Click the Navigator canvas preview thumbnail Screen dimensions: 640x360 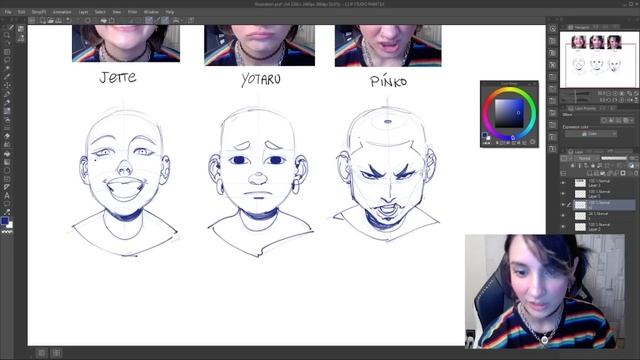599,60
